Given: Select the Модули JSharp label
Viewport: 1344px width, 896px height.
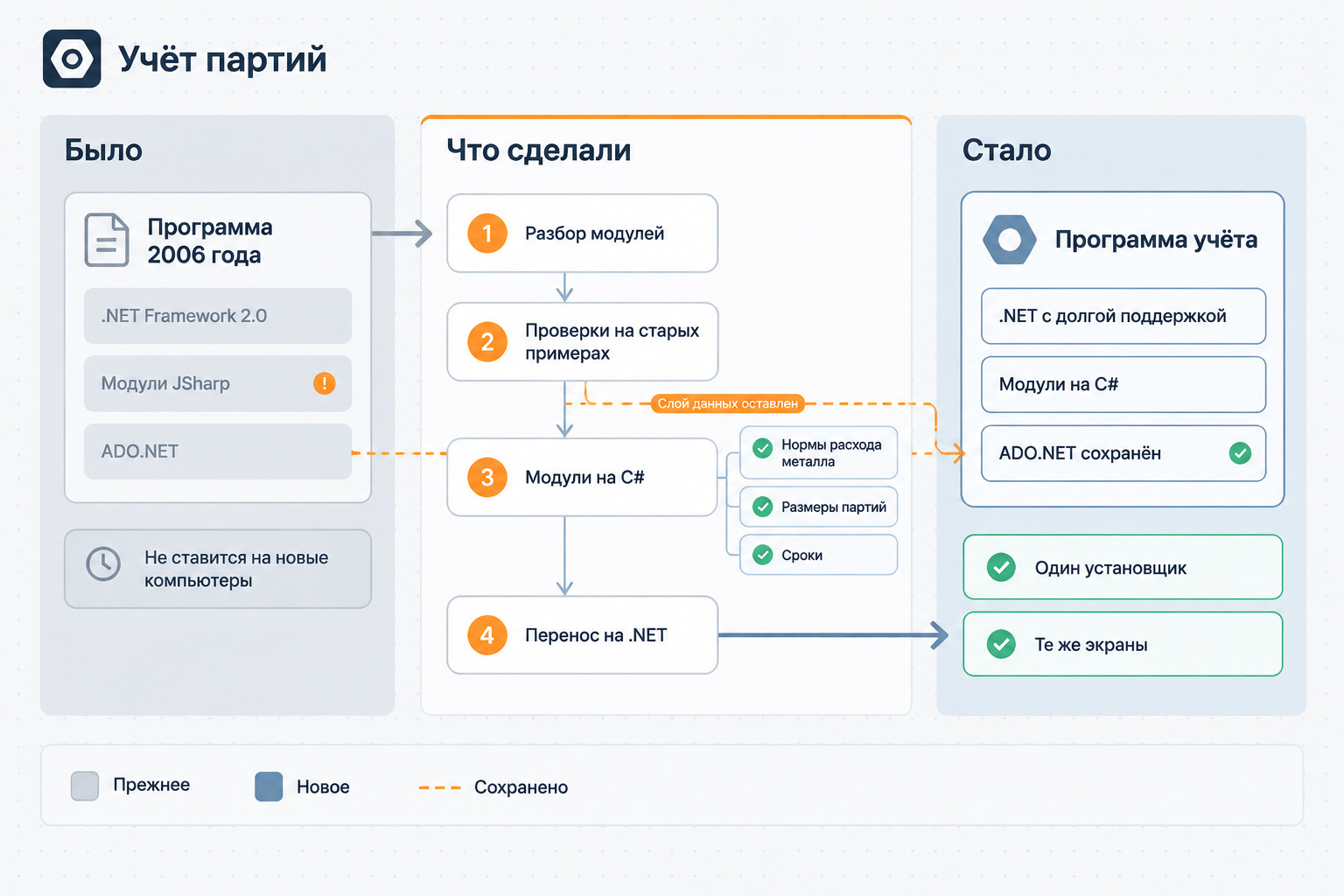Looking at the screenshot, I should [x=165, y=383].
